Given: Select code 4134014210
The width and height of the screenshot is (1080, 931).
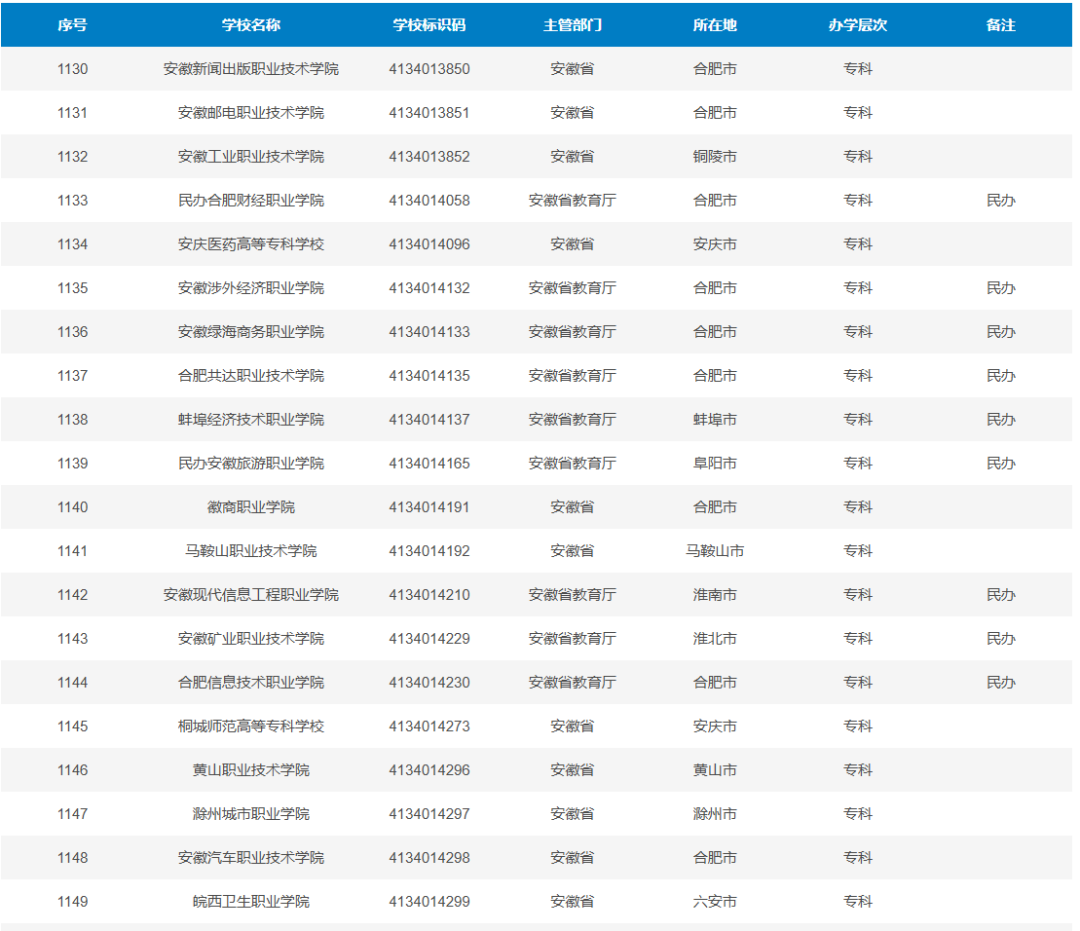Looking at the screenshot, I should click(429, 595).
